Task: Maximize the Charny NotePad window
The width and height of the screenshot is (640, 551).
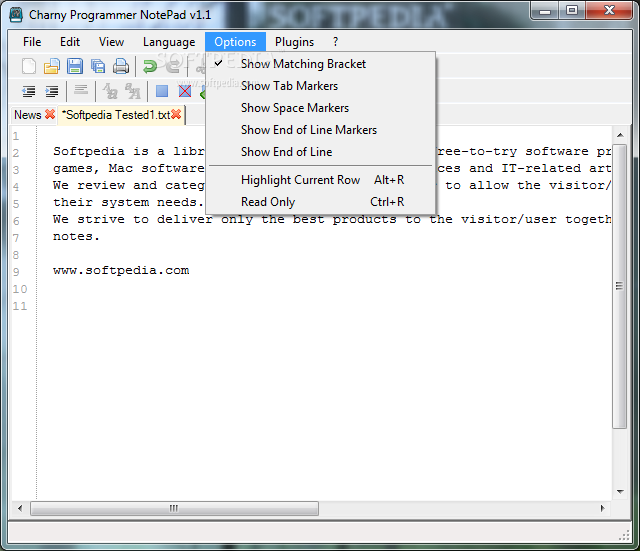Action: click(572, 11)
